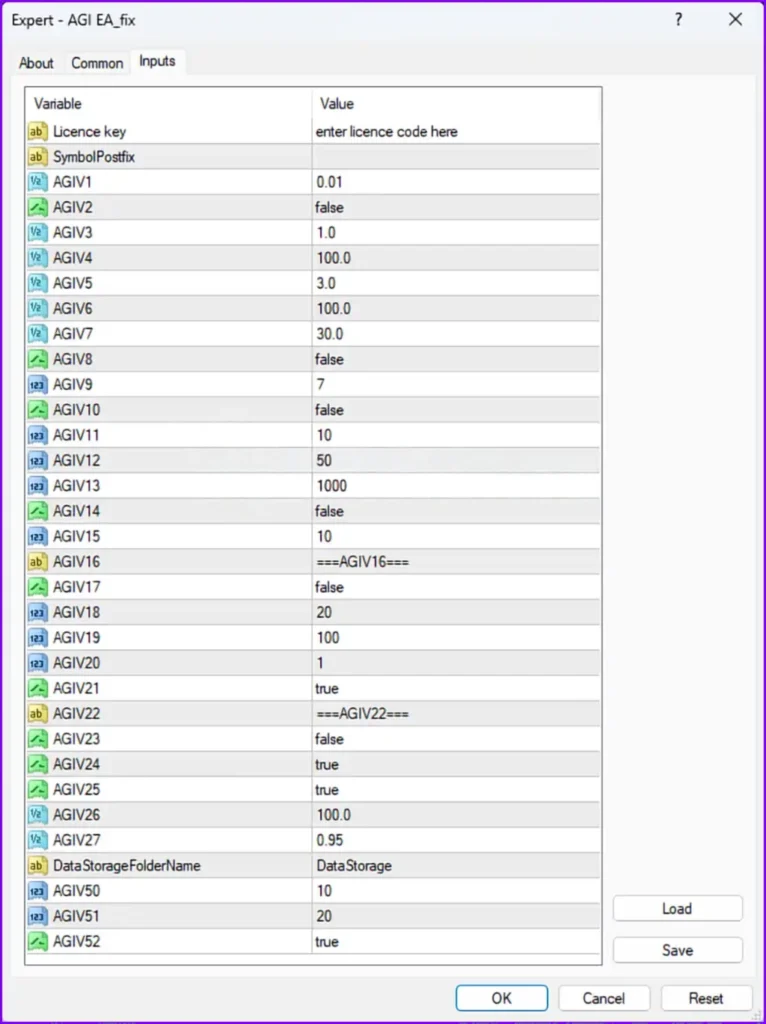Click the Cancel button
The height and width of the screenshot is (1024, 766).
click(604, 998)
